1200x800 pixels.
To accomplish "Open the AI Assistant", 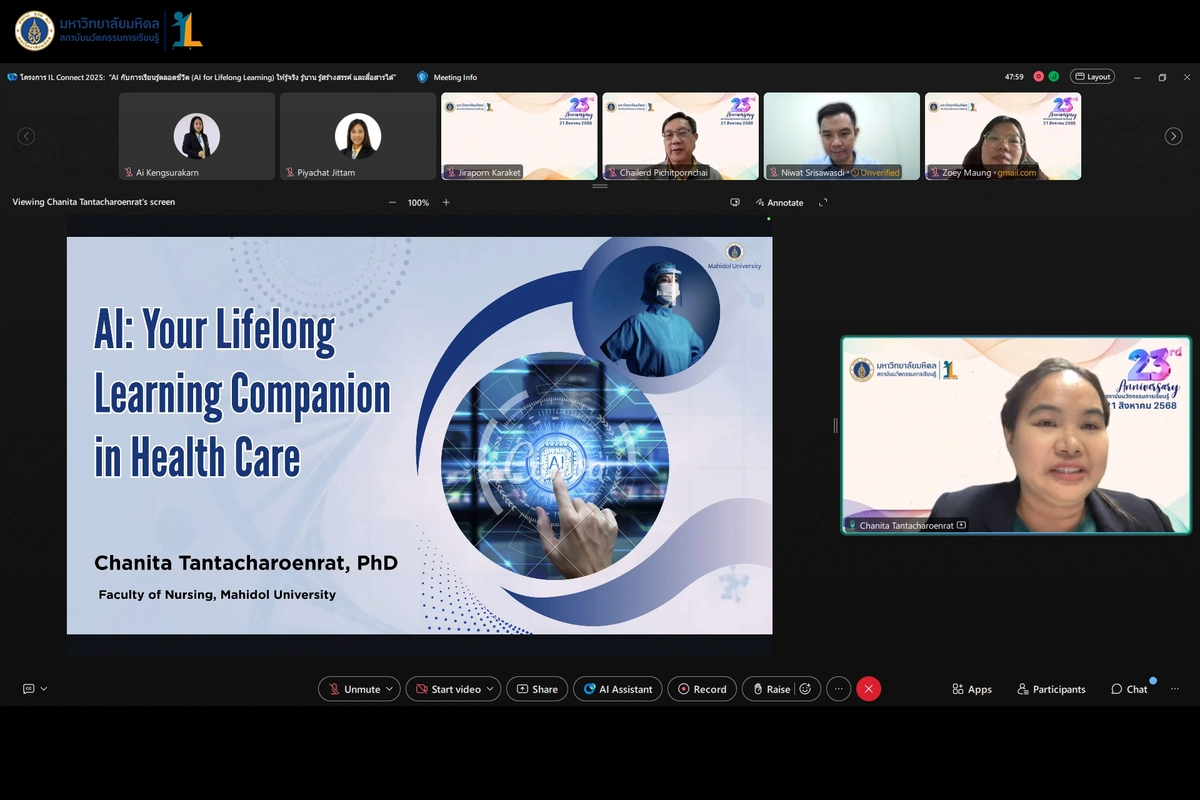I will click(x=617, y=689).
